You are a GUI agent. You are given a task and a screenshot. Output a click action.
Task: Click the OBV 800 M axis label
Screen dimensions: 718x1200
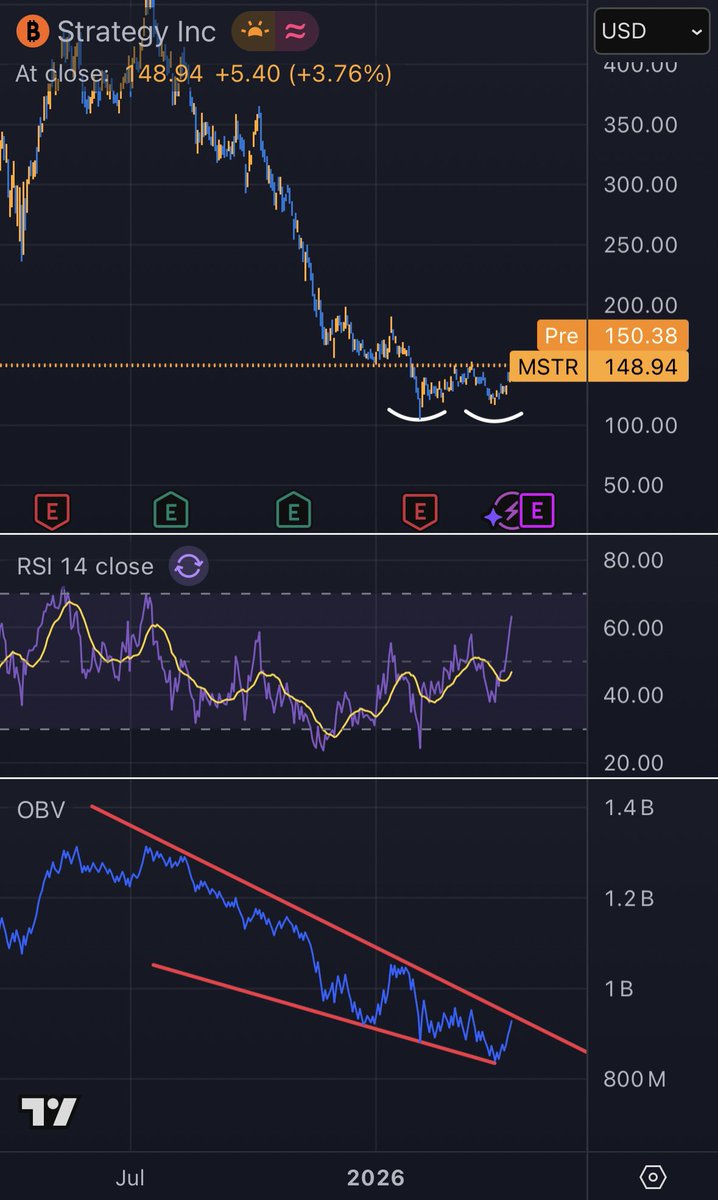click(636, 1080)
